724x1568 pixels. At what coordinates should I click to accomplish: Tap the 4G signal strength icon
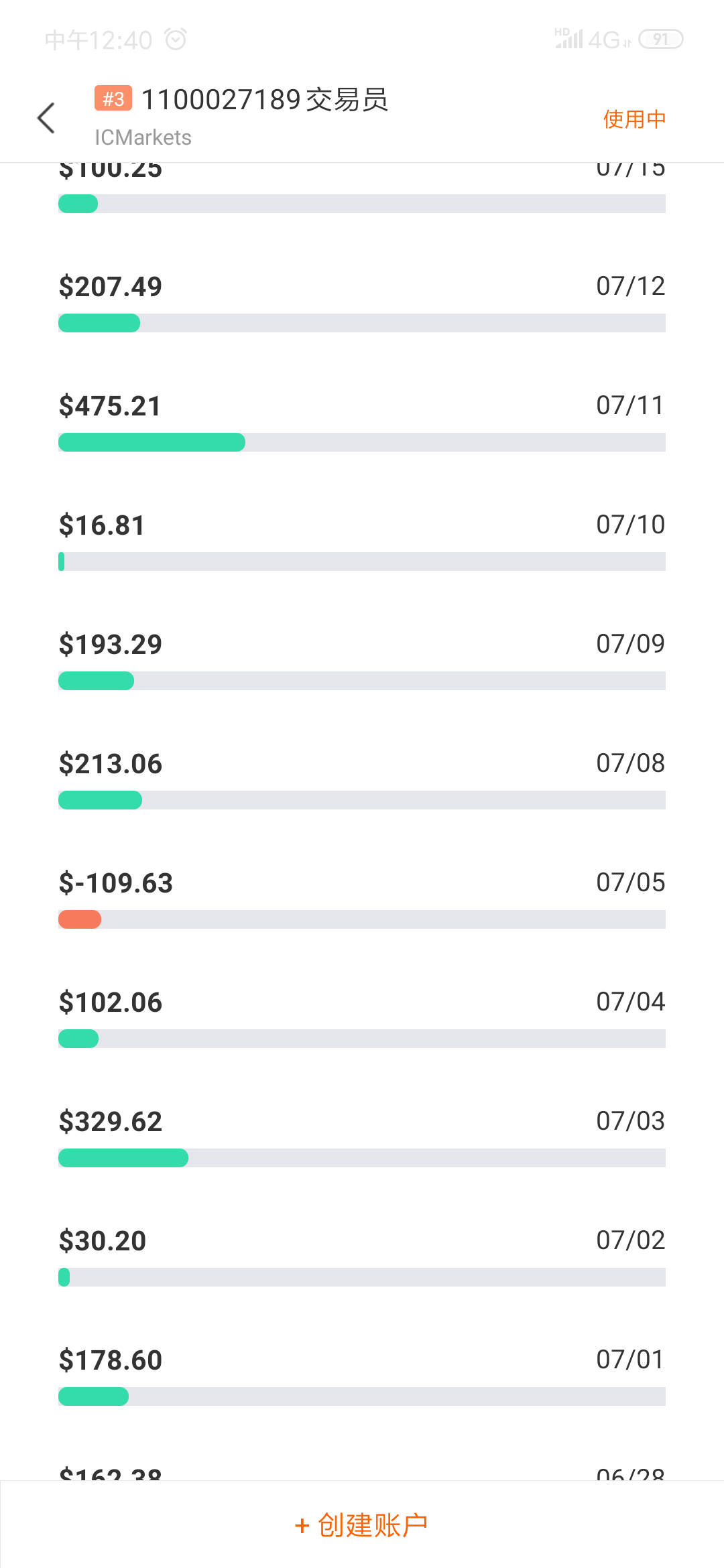[593, 40]
